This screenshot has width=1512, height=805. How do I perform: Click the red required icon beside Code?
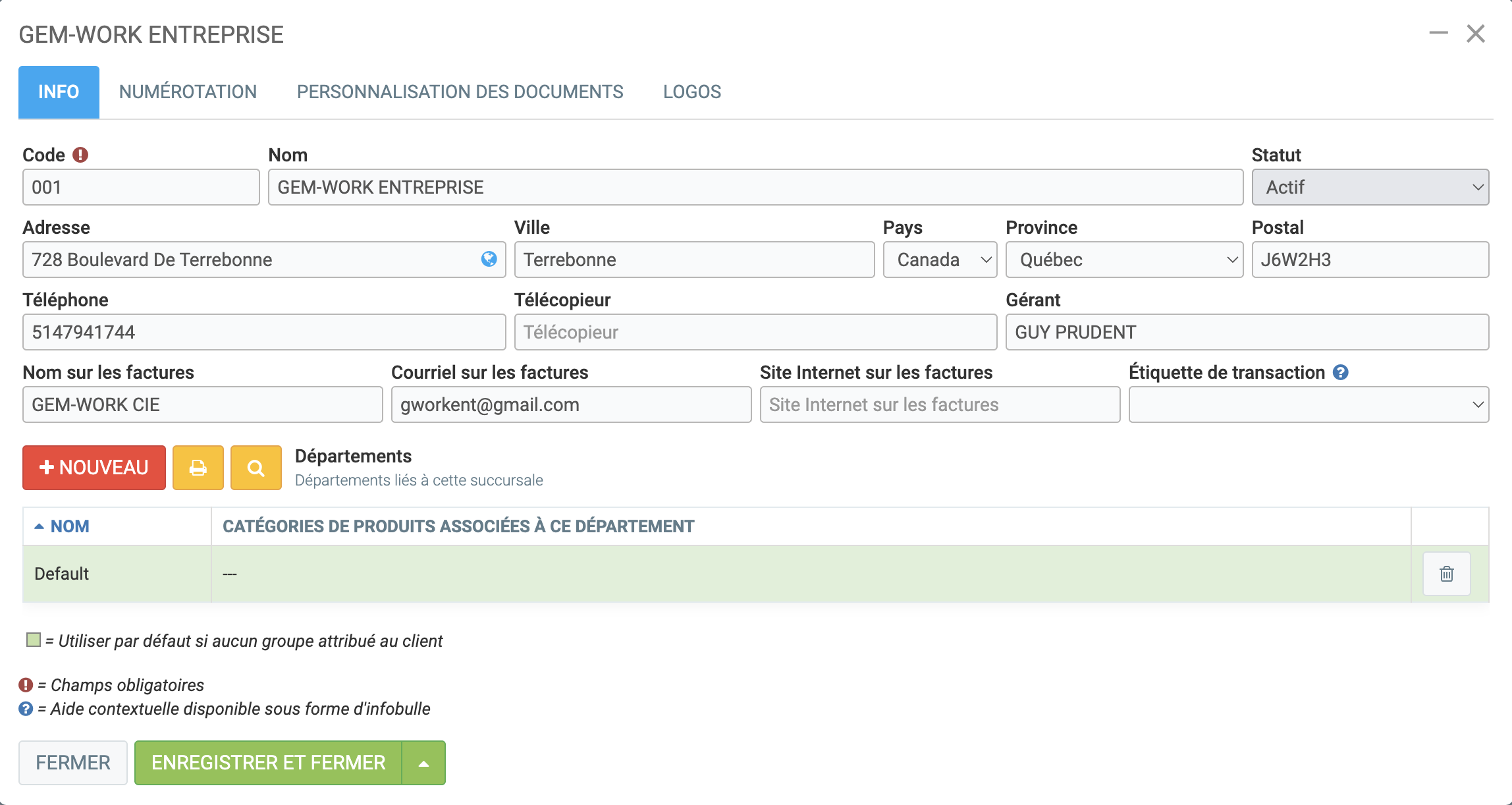80,155
